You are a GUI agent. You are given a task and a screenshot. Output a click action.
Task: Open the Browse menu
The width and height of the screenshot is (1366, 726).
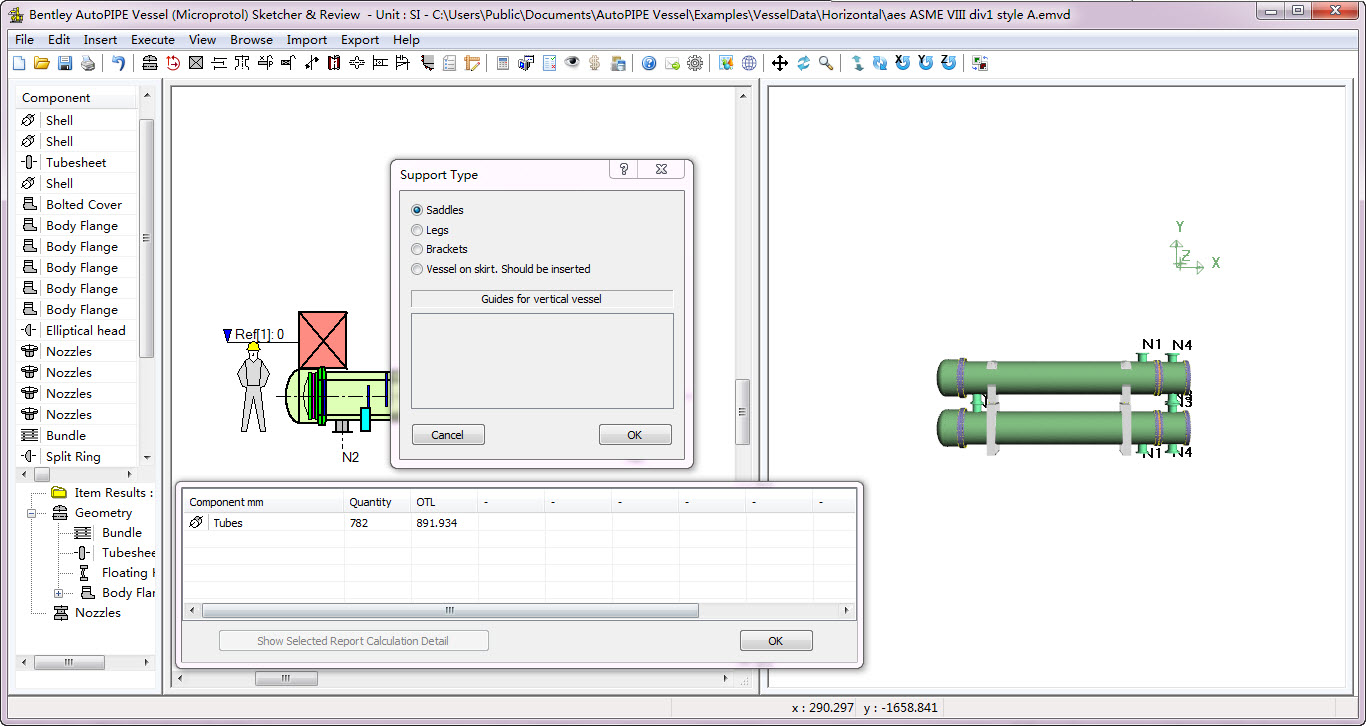(x=251, y=40)
